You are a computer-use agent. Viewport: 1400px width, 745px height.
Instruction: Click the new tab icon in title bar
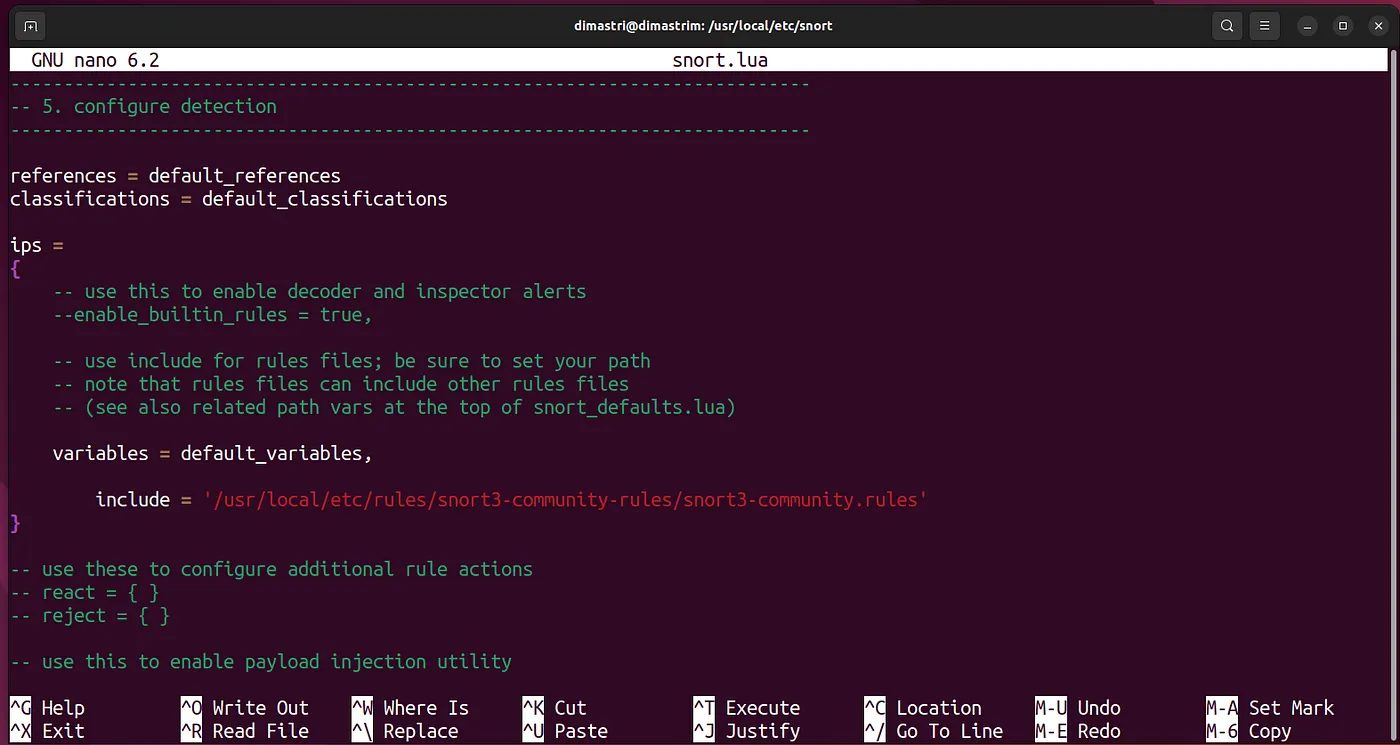tap(31, 25)
